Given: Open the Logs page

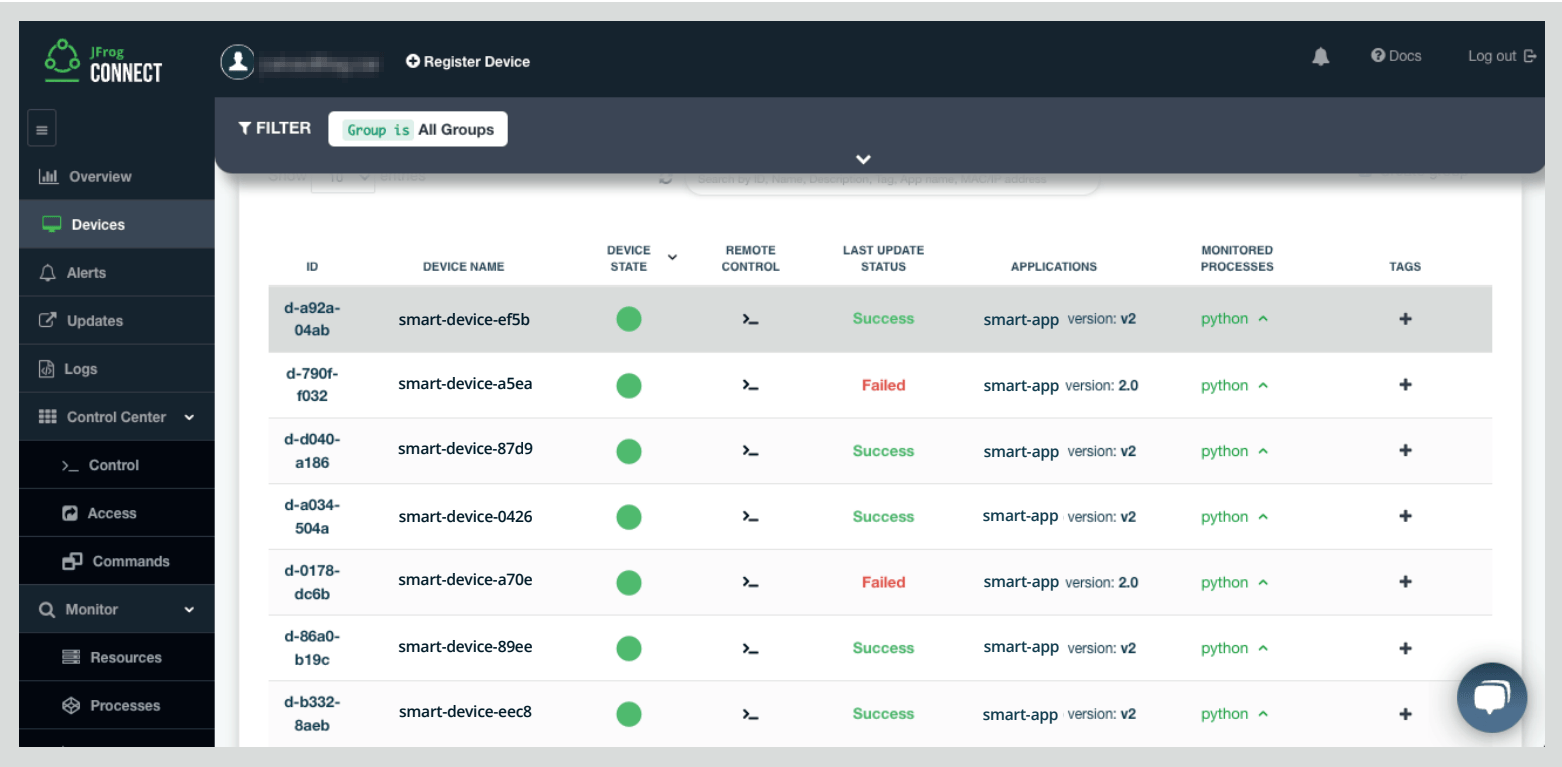Looking at the screenshot, I should coord(116,369).
